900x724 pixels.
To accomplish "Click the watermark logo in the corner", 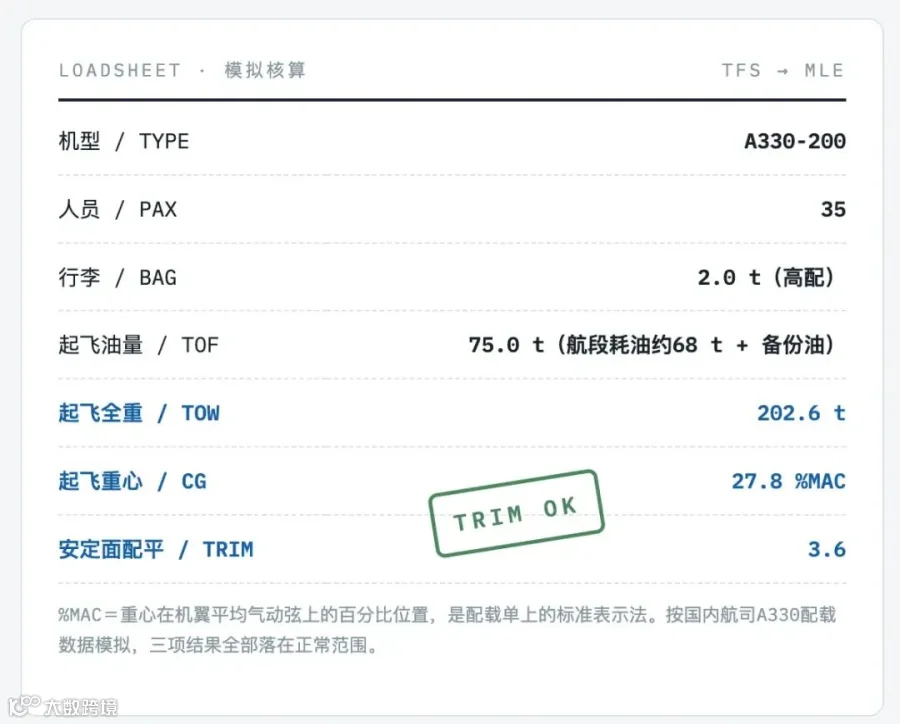I will [x=63, y=706].
